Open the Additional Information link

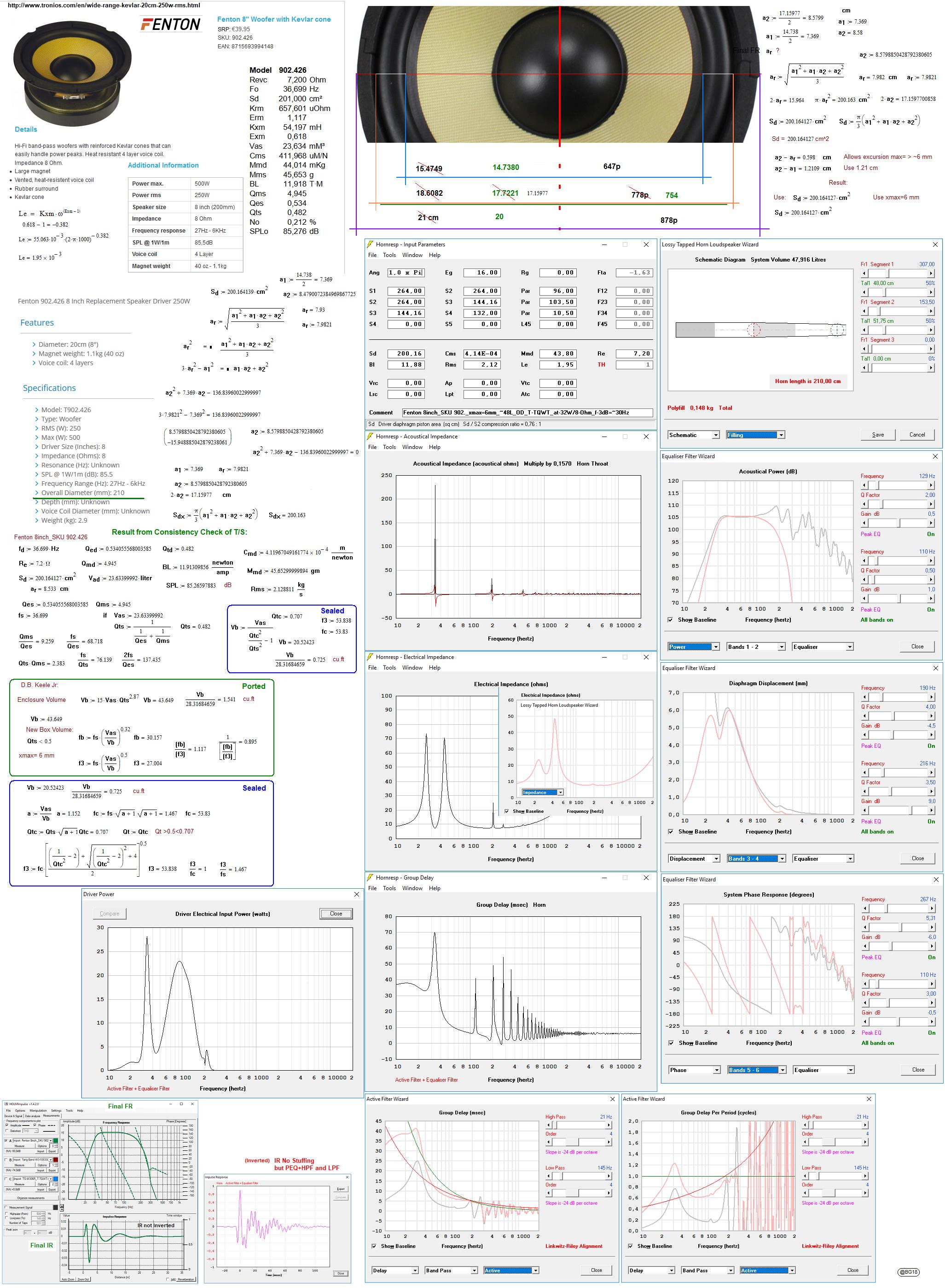[x=163, y=165]
